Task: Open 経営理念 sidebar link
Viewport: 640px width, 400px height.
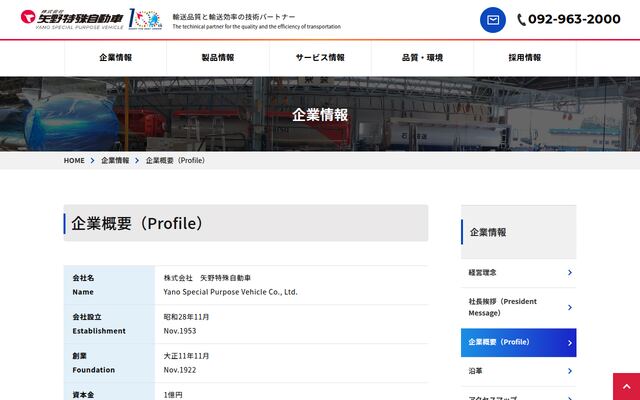Action: pos(518,273)
